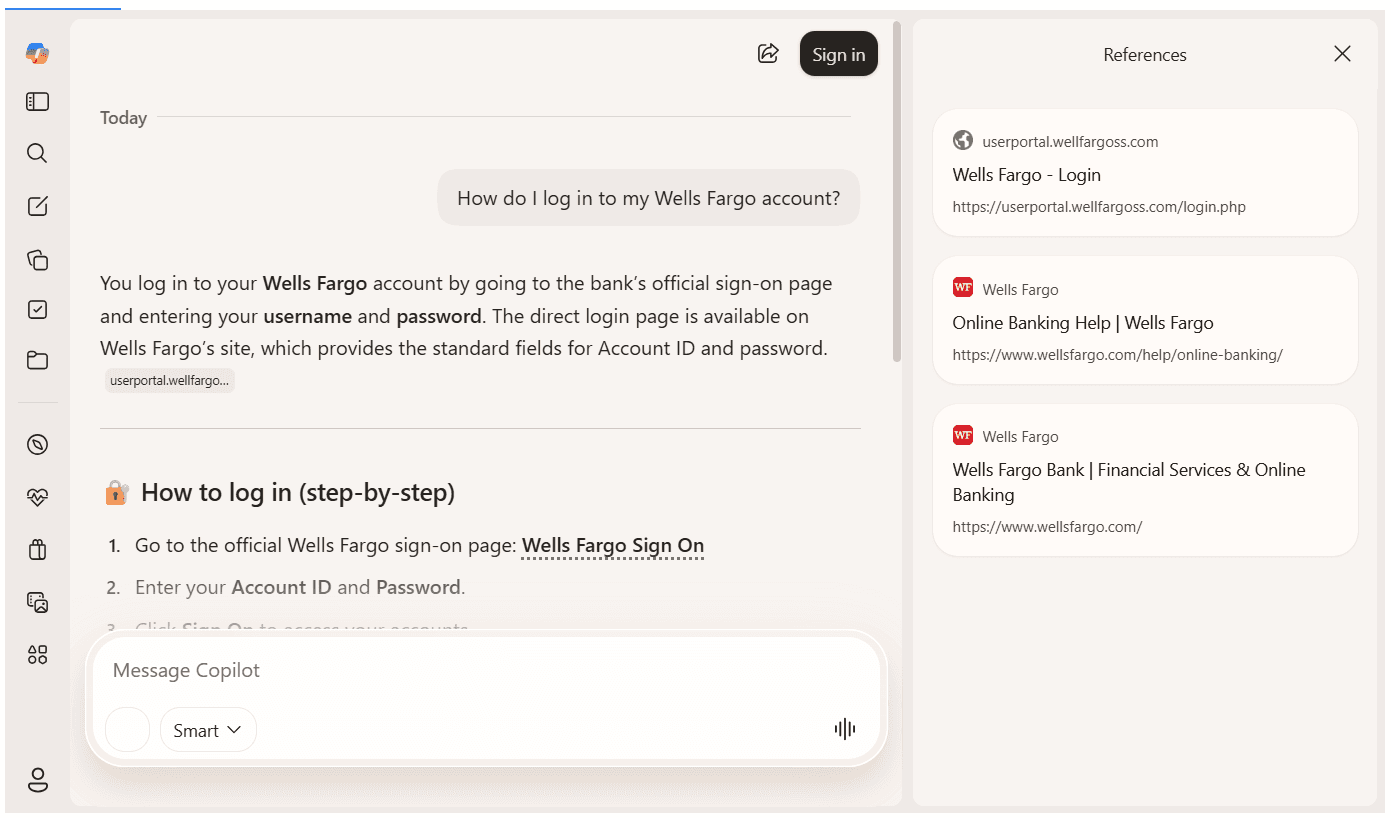Click the userportal.wellfargoss.com/login.php URL text
The height and width of the screenshot is (818, 1391).
pyautogui.click(x=1099, y=207)
